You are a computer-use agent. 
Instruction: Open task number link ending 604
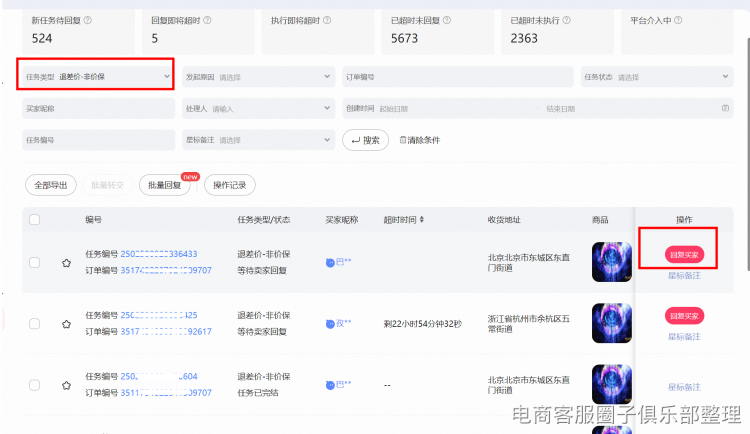point(159,377)
